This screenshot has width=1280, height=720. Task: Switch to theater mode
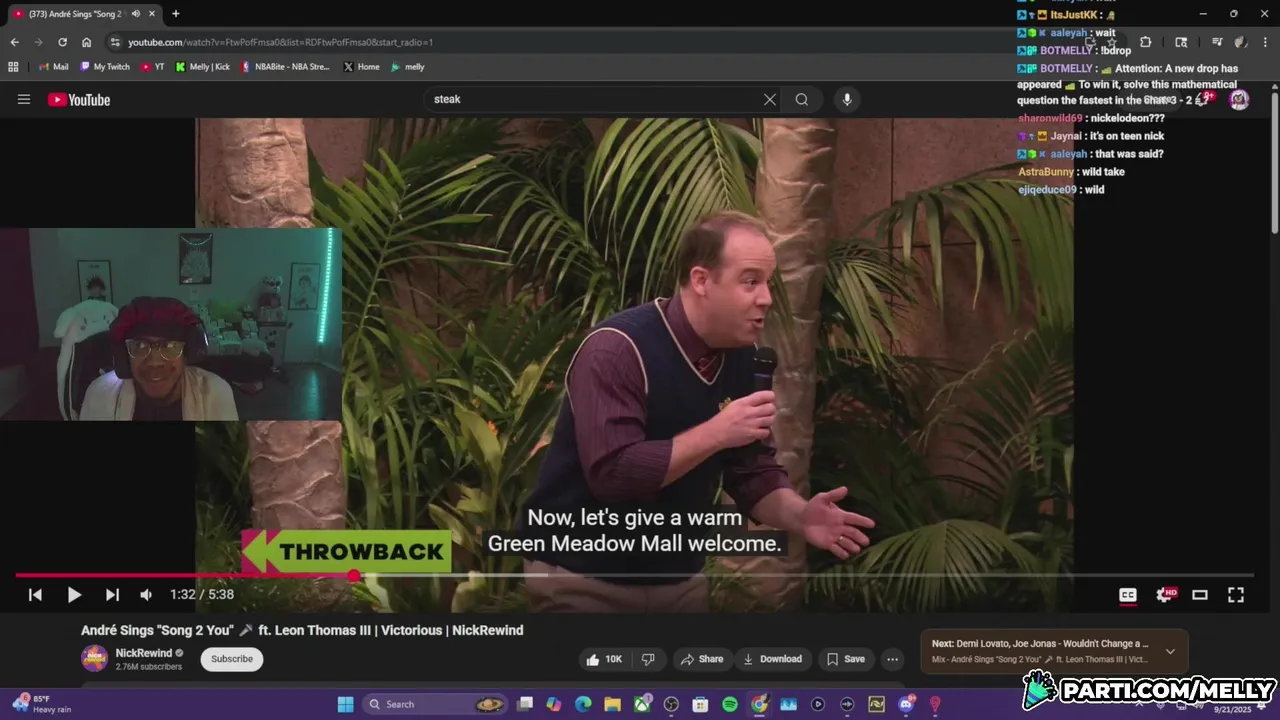click(1200, 595)
